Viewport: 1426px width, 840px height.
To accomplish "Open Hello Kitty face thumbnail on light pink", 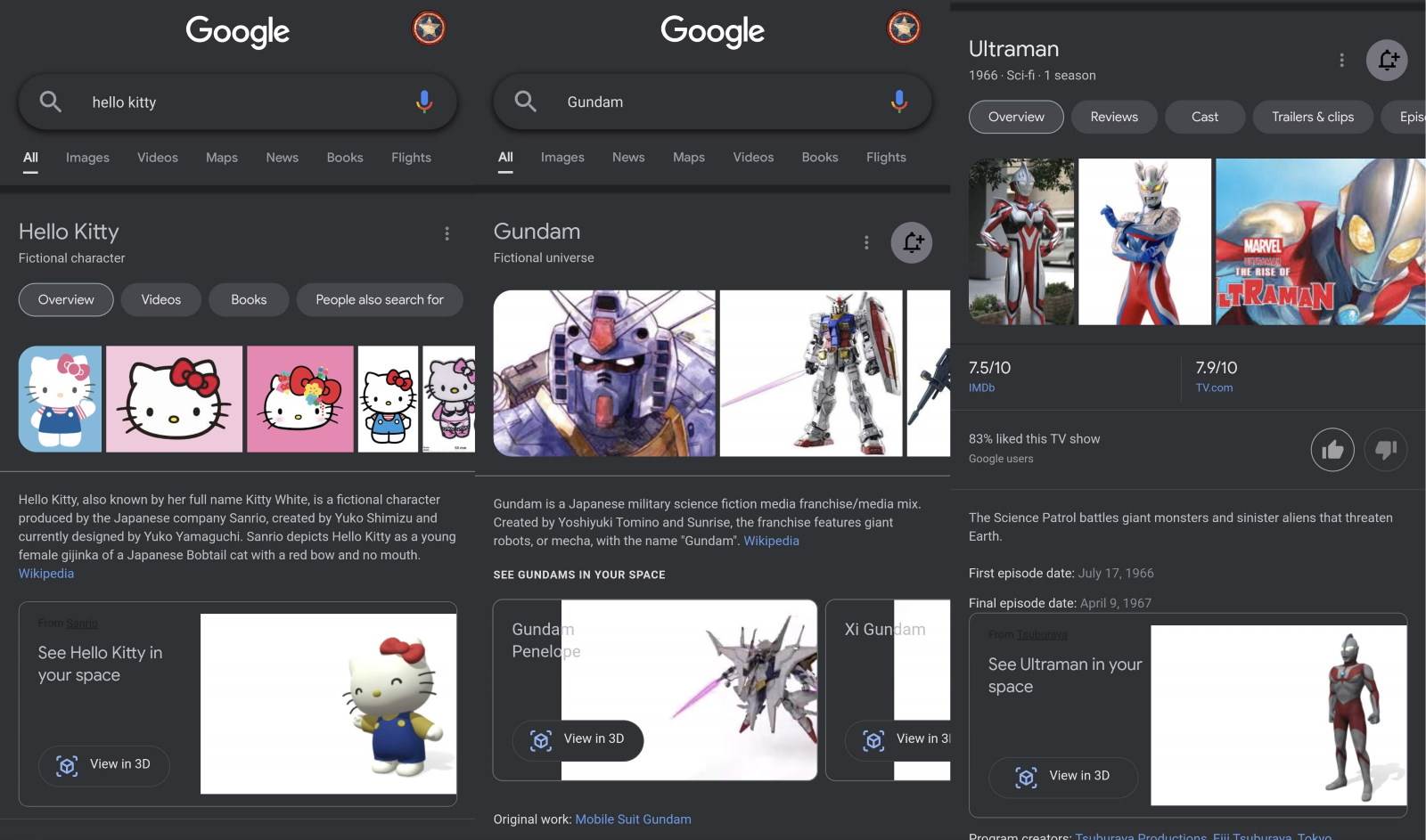I will click(174, 399).
